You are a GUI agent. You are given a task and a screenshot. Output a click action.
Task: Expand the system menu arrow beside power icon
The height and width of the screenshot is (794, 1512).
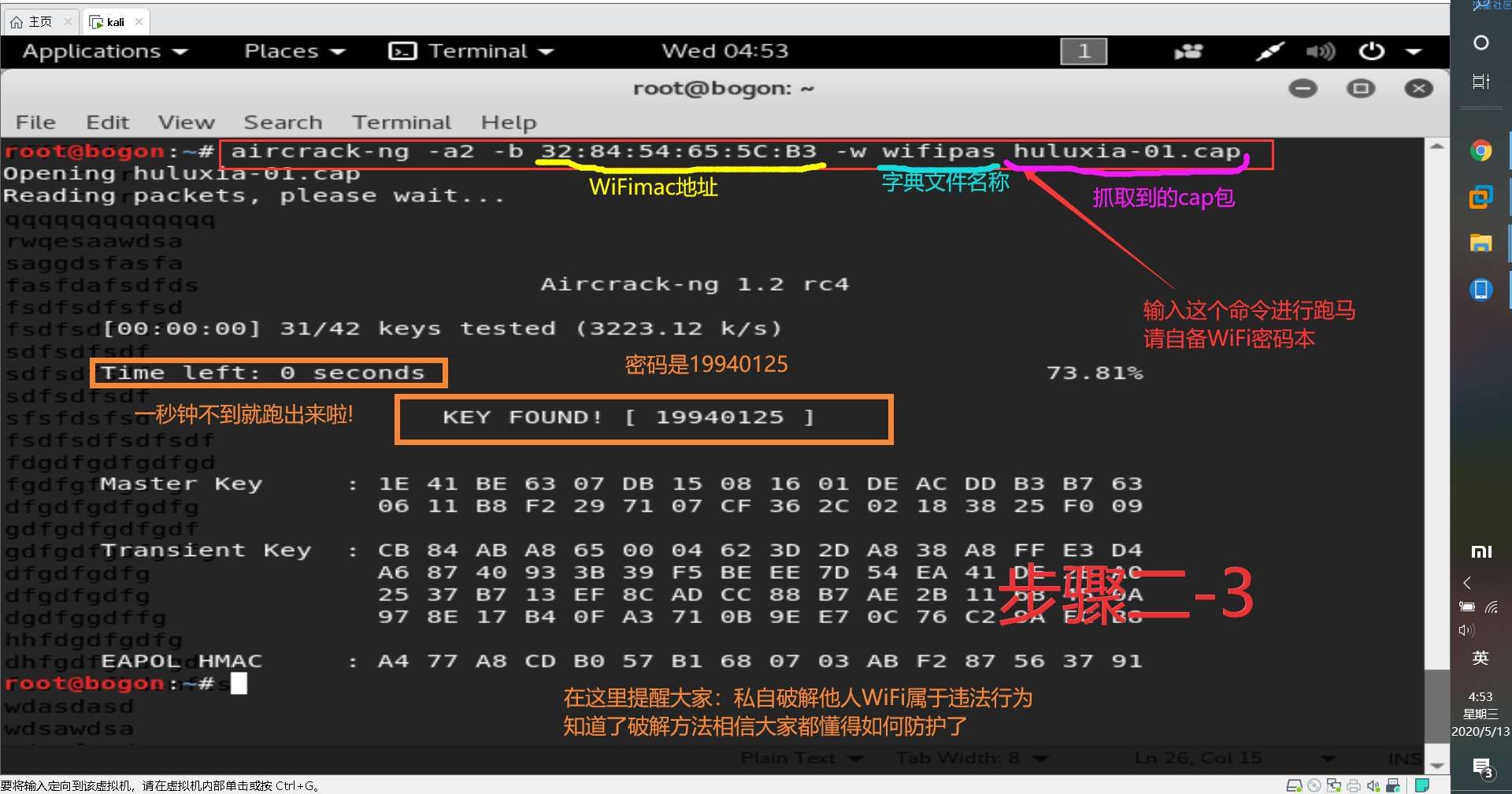[1414, 51]
